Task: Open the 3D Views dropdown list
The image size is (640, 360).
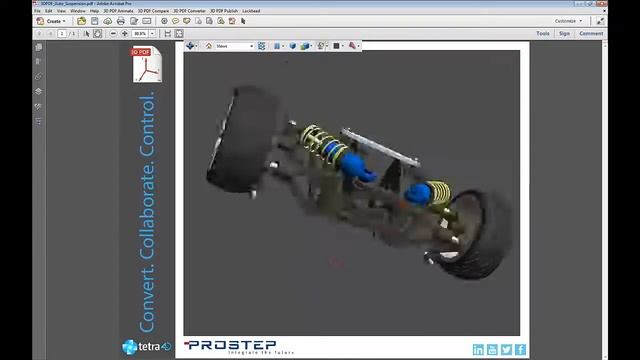Action: (234, 46)
